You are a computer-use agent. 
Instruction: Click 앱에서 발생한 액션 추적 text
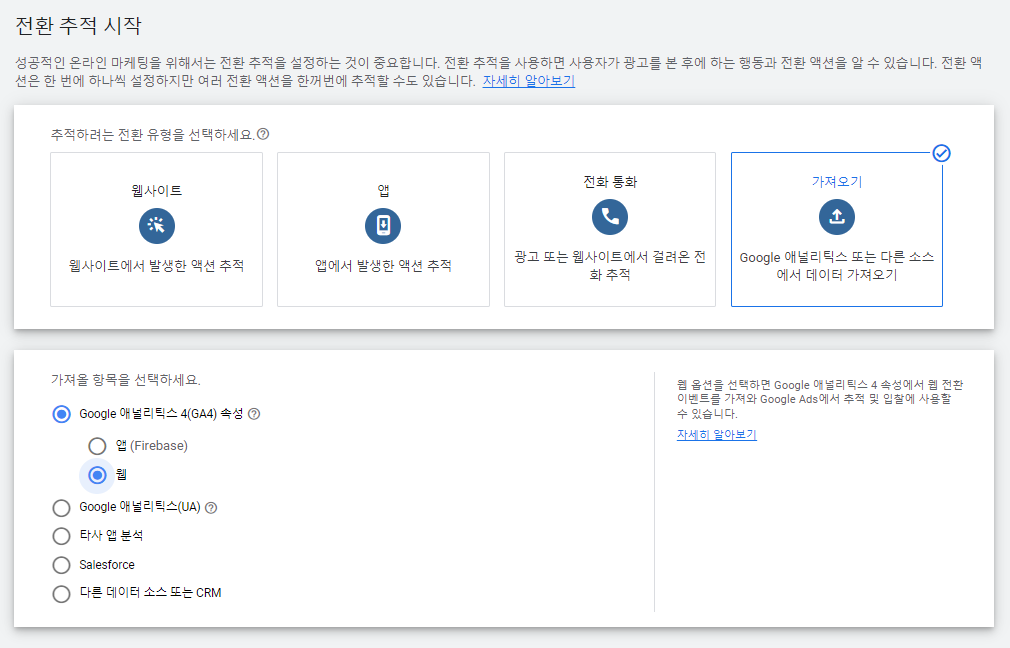pyautogui.click(x=383, y=265)
